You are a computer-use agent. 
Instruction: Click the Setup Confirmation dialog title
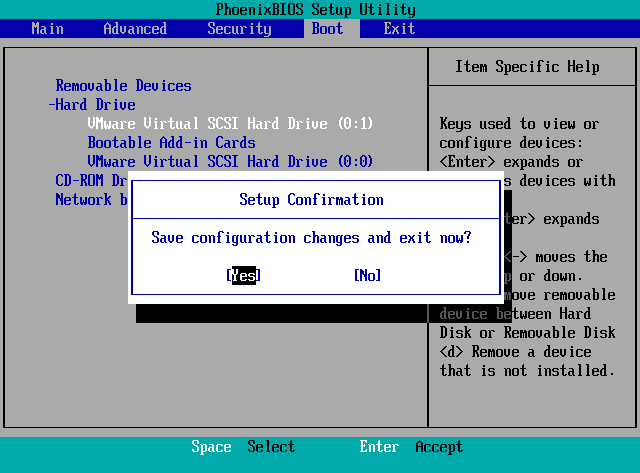point(311,200)
